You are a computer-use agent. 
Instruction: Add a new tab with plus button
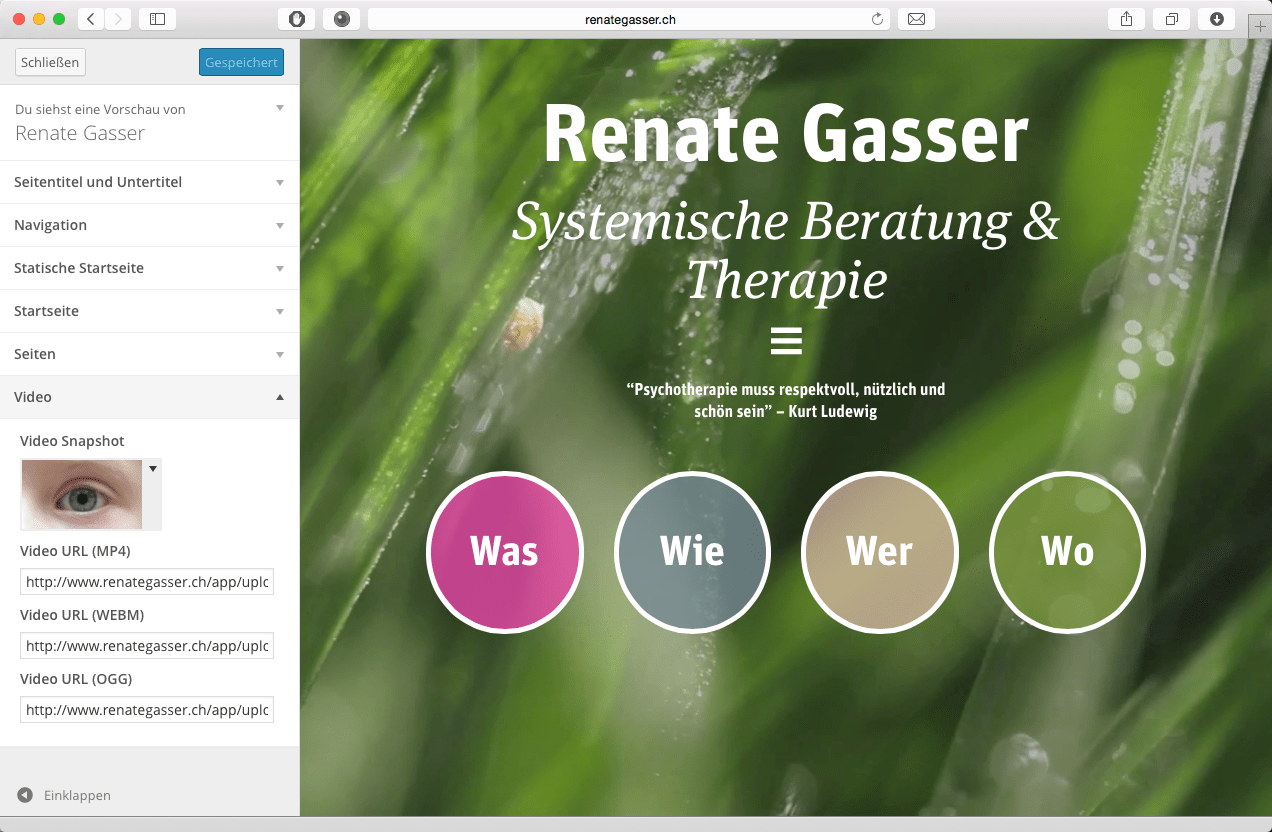click(x=1260, y=27)
